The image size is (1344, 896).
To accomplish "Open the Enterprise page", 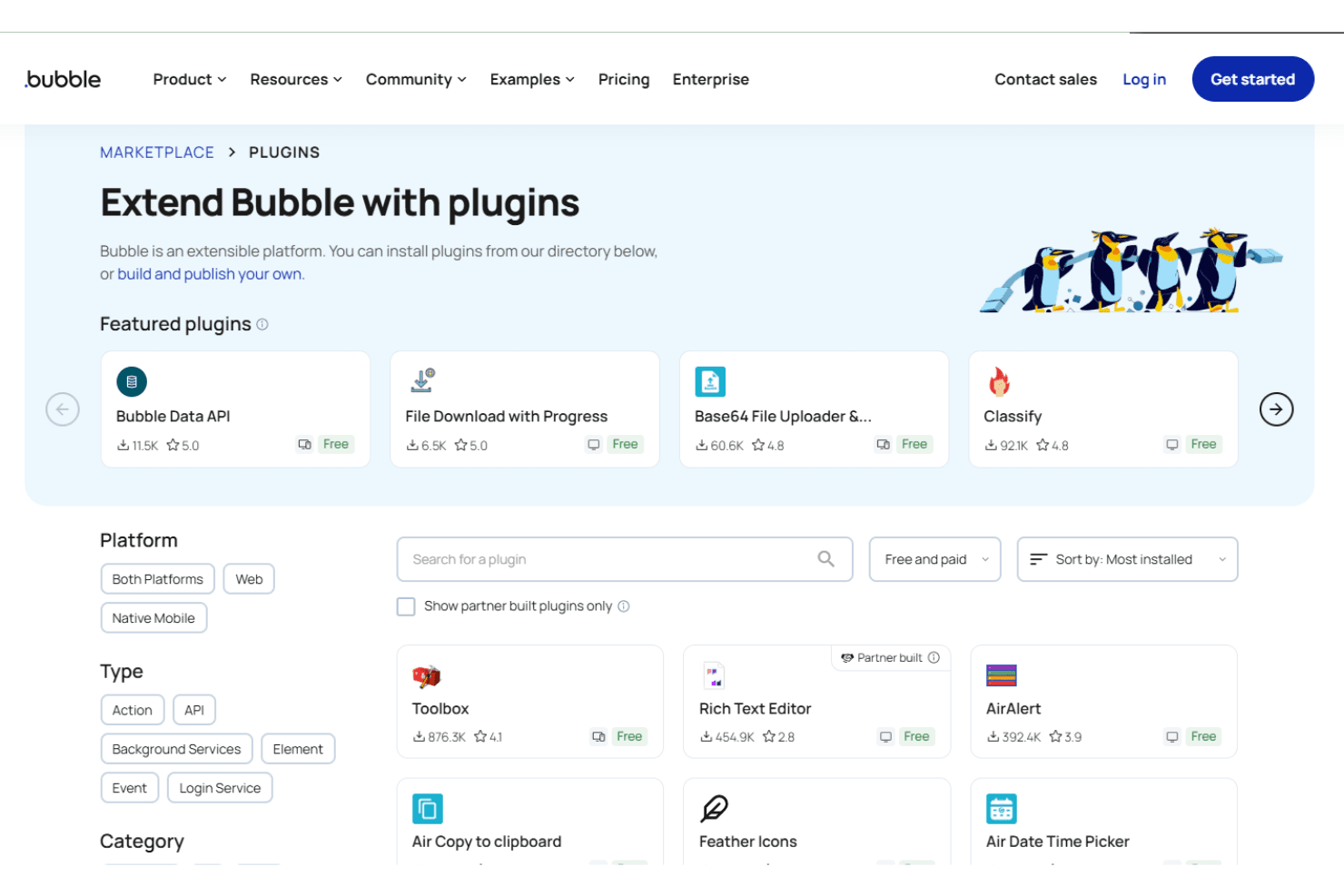I will click(711, 80).
